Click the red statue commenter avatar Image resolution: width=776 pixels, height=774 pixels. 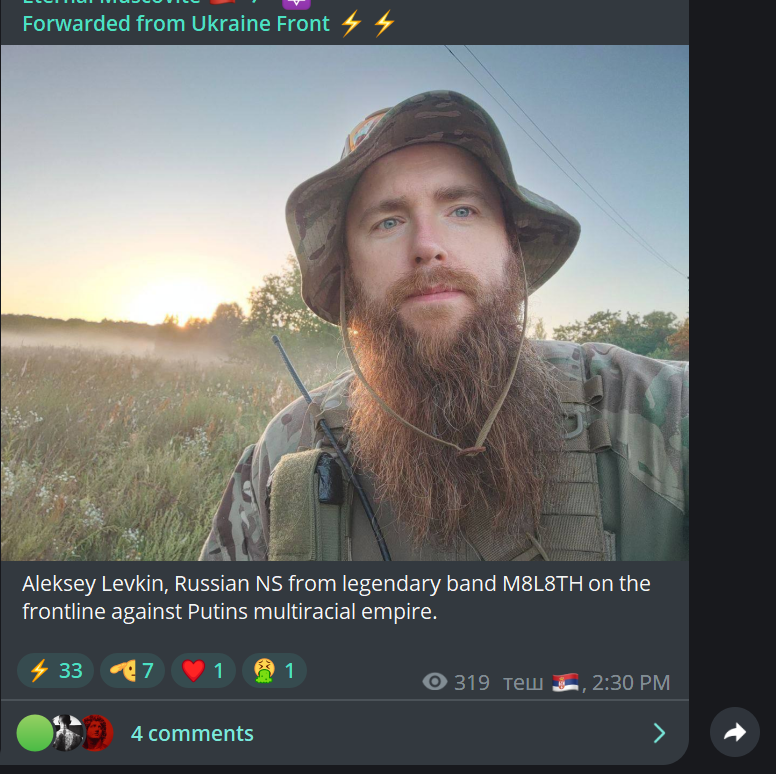tap(98, 733)
